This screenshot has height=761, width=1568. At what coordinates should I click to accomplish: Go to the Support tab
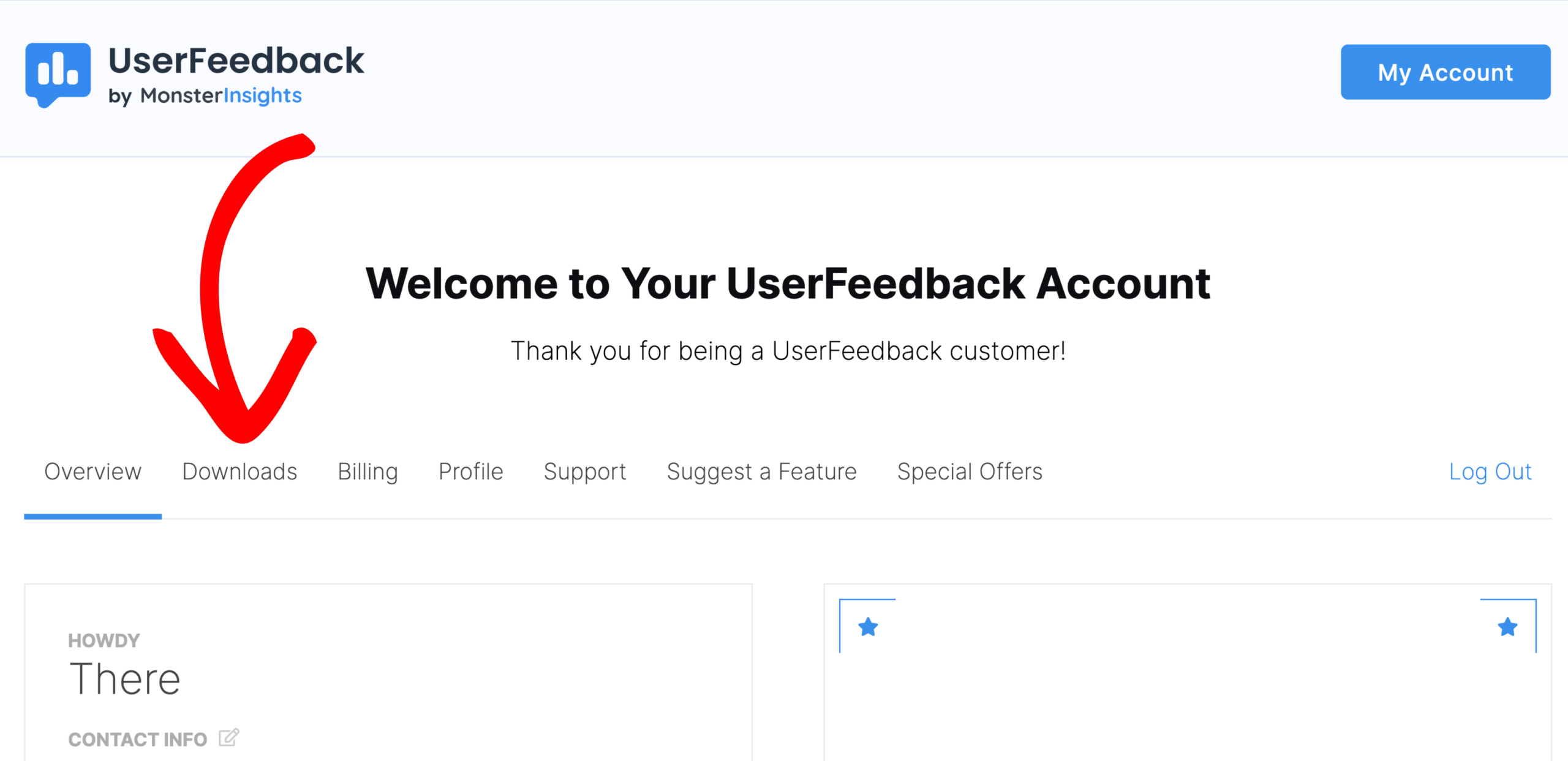pyautogui.click(x=585, y=471)
